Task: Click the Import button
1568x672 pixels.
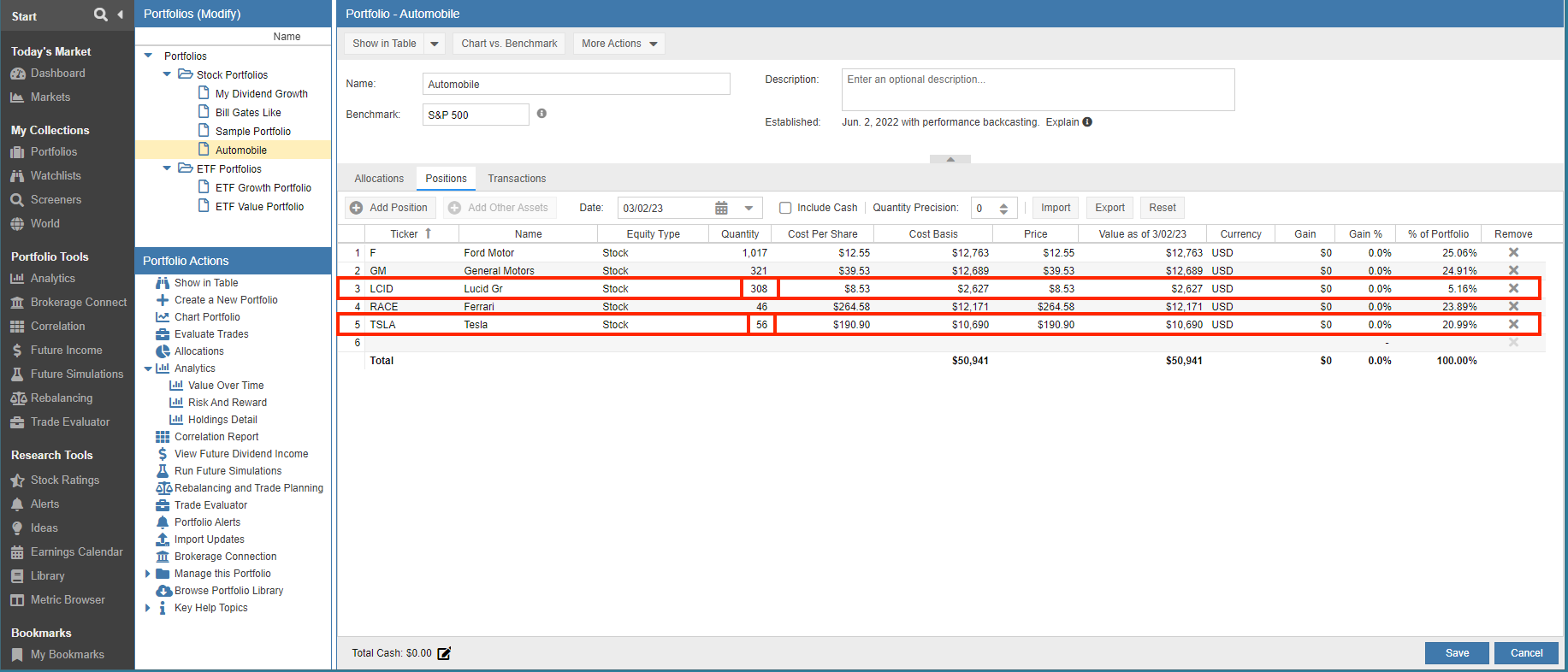Action: click(x=1056, y=208)
